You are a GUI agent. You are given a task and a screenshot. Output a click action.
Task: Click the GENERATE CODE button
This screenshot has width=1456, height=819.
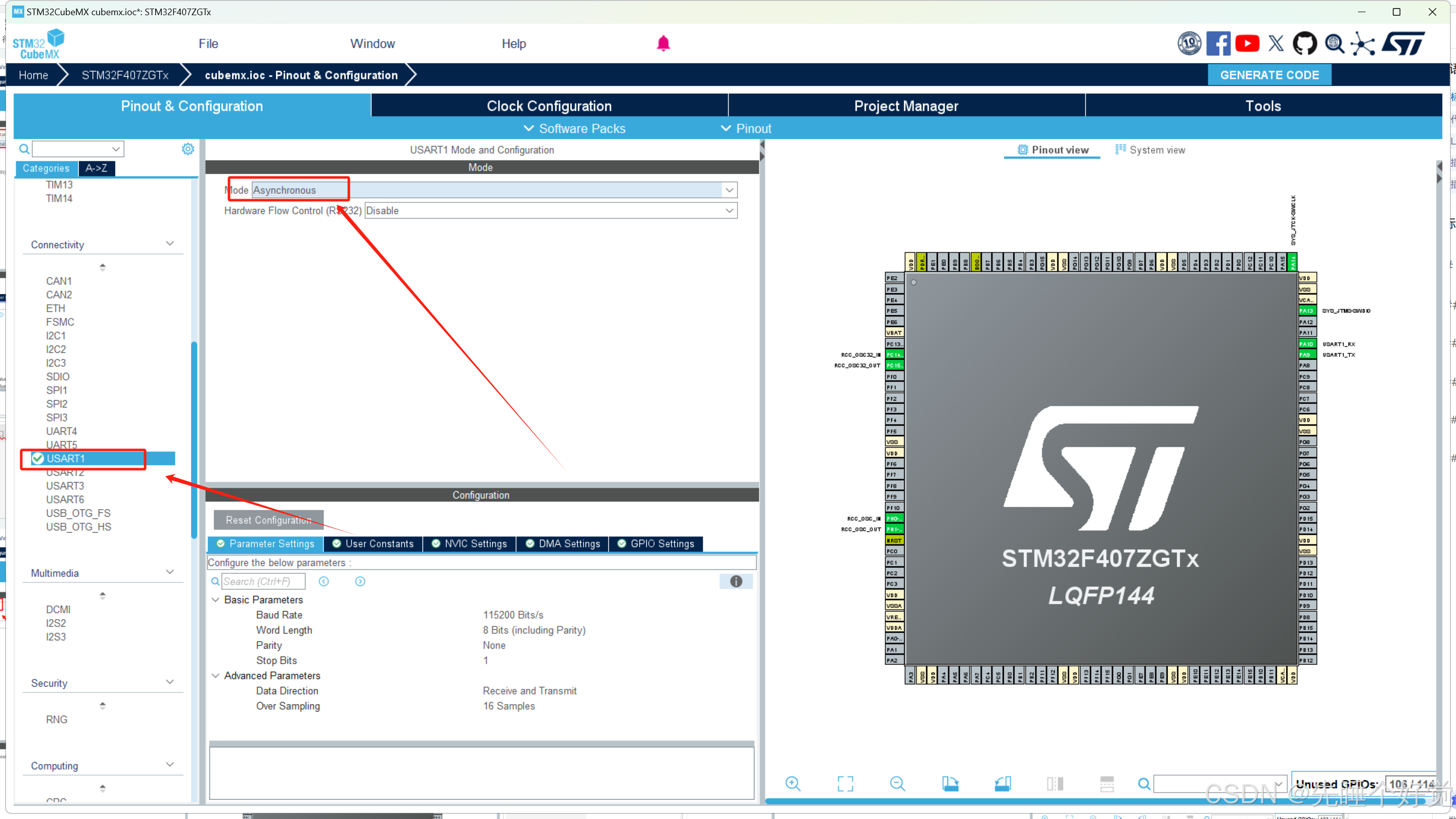[1269, 75]
